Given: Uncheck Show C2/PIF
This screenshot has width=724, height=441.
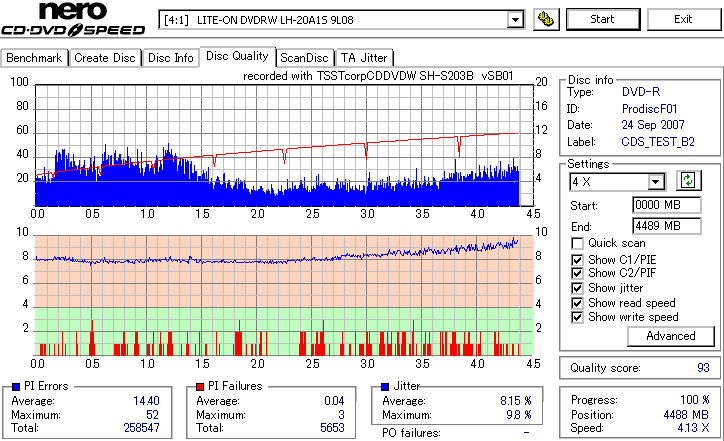Looking at the screenshot, I should coord(577,273).
